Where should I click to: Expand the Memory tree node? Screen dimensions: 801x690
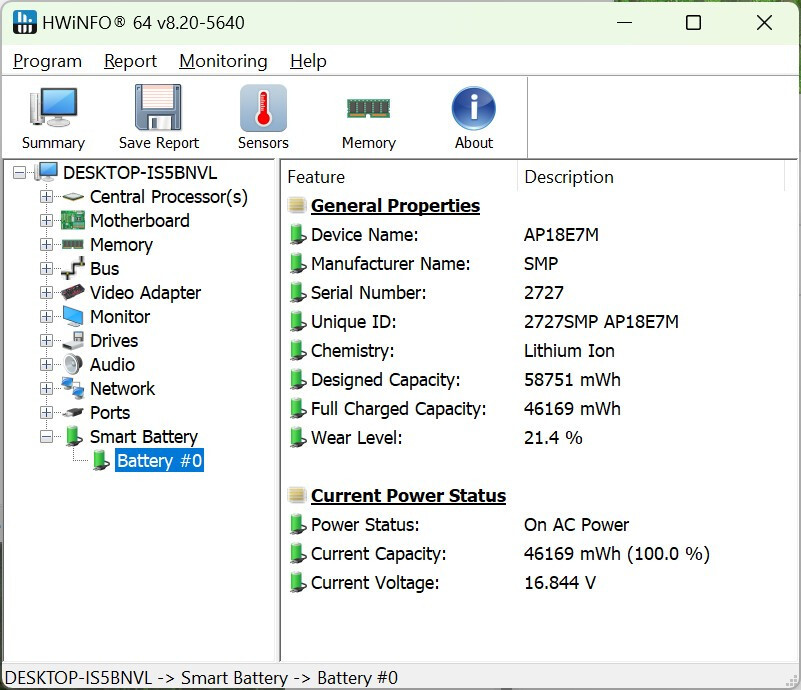pos(46,245)
